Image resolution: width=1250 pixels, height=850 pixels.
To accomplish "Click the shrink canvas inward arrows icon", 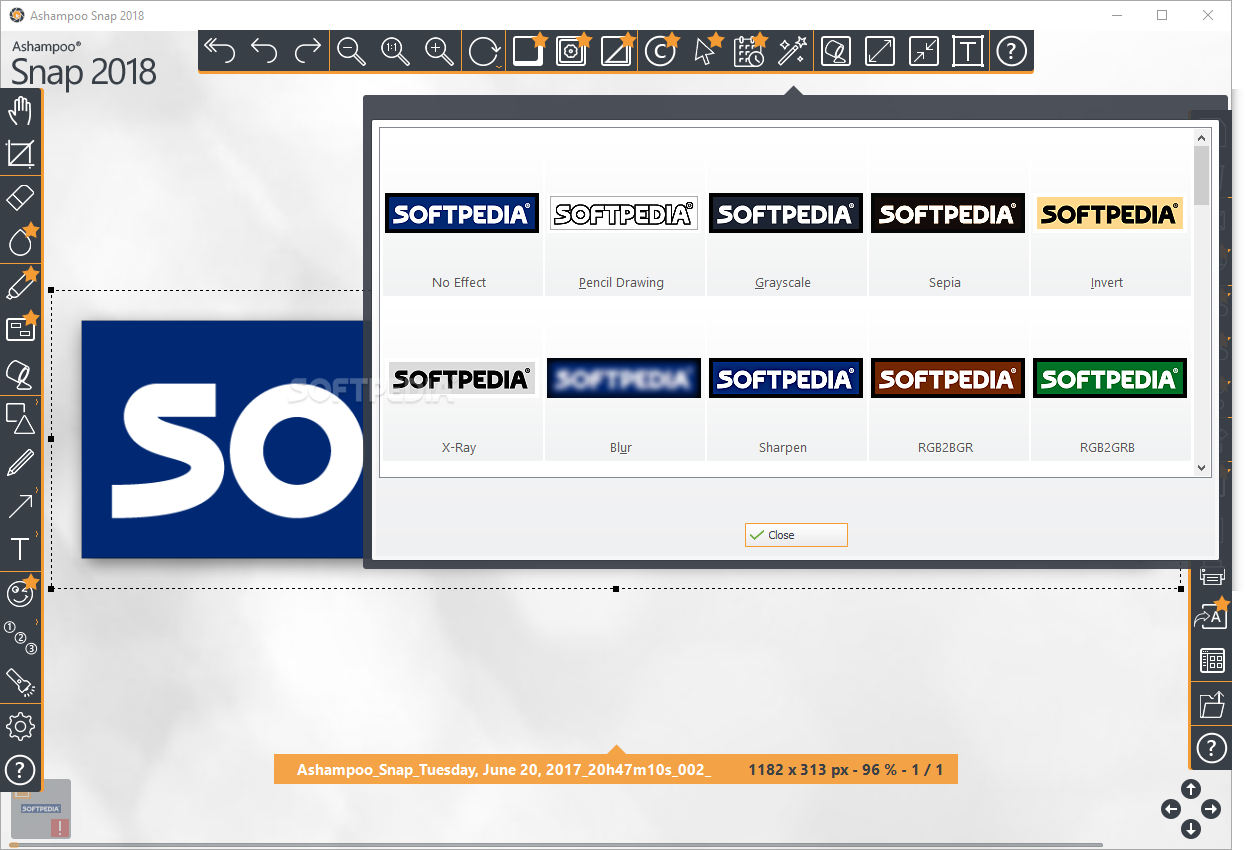I will coord(924,51).
